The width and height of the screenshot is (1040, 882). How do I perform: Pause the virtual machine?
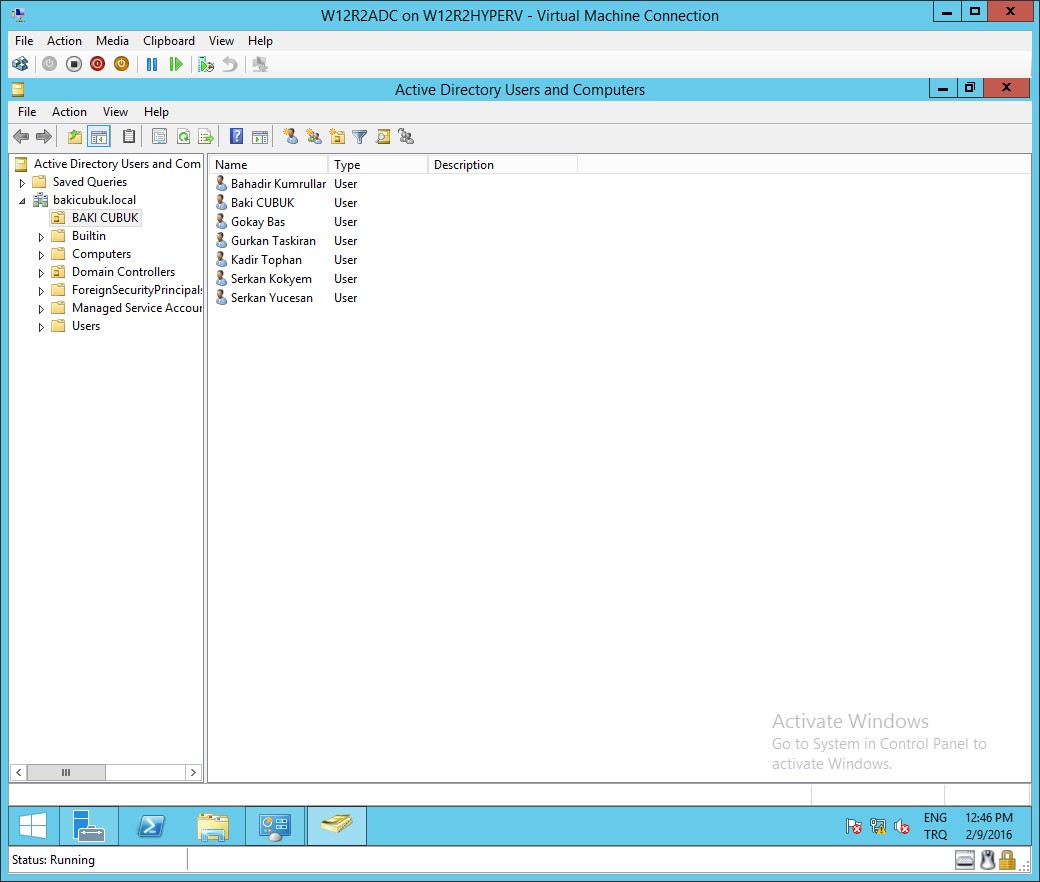pyautogui.click(x=152, y=64)
